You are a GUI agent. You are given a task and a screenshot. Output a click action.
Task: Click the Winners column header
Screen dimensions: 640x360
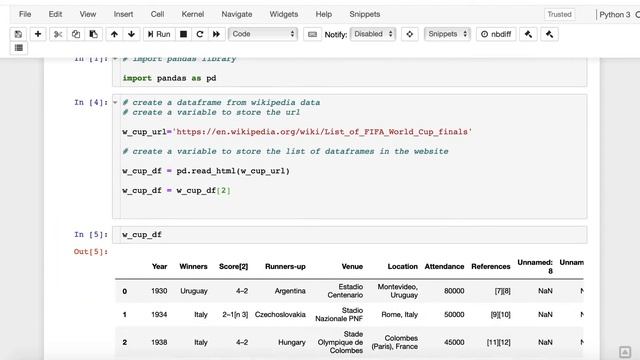pyautogui.click(x=193, y=267)
